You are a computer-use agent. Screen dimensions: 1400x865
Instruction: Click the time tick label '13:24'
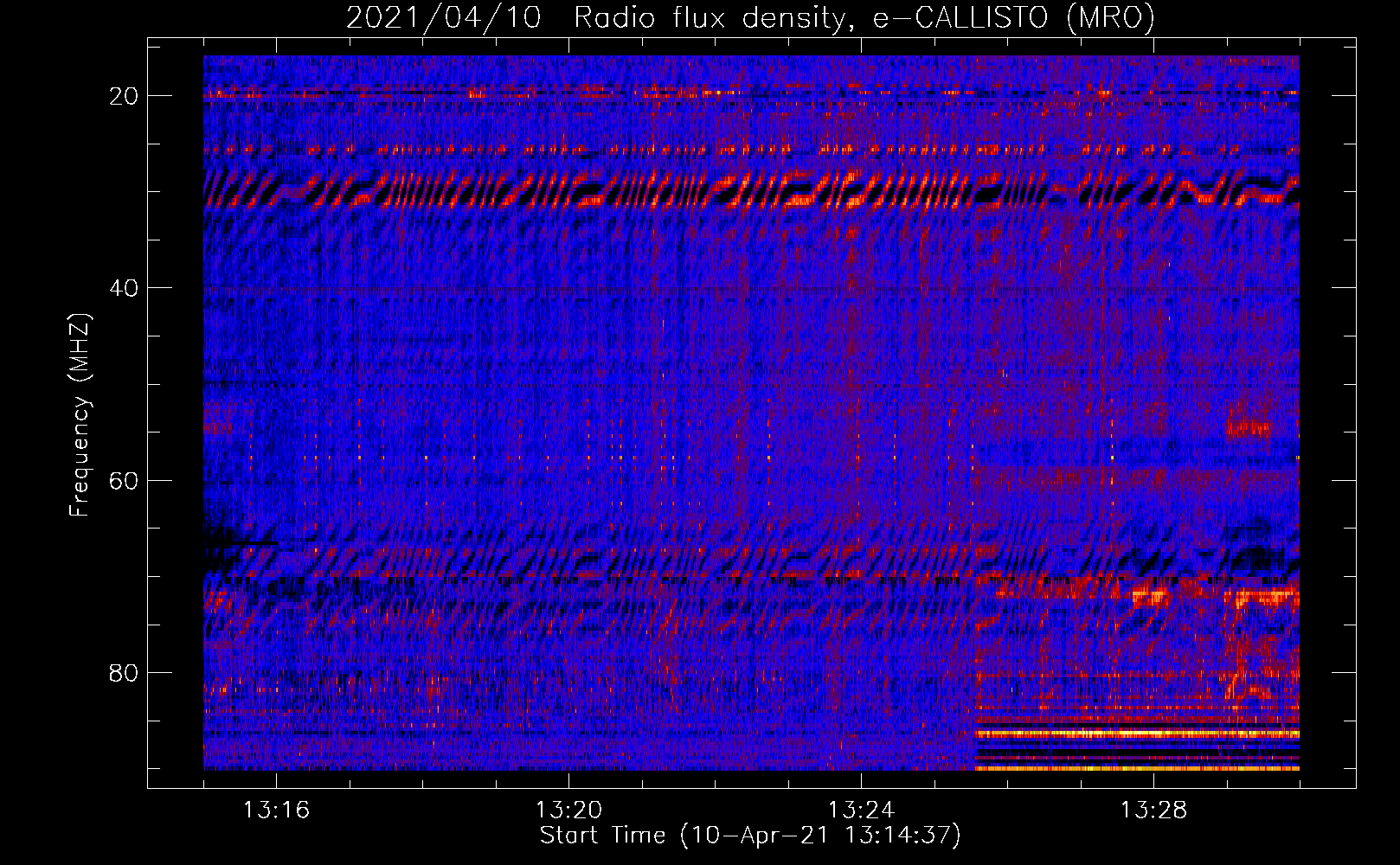pyautogui.click(x=861, y=811)
